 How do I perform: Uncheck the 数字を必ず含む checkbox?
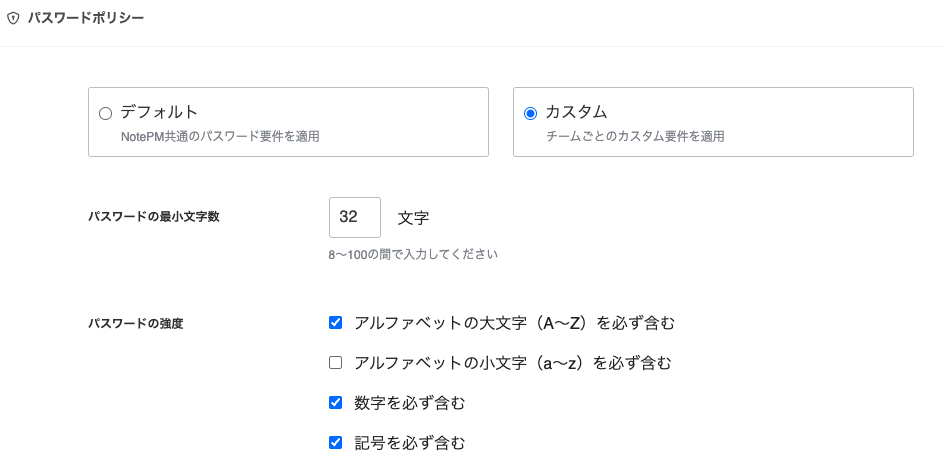click(336, 403)
